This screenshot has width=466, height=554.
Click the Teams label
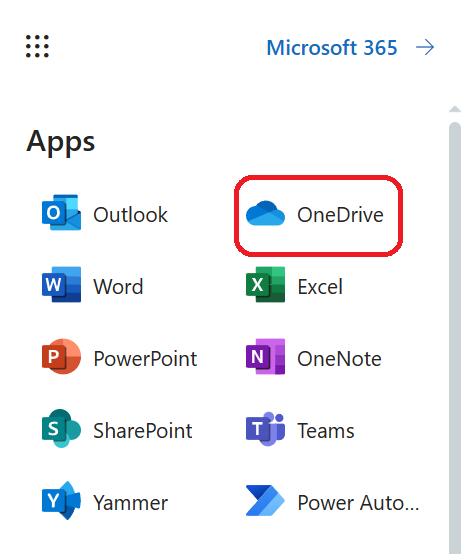pyautogui.click(x=326, y=431)
